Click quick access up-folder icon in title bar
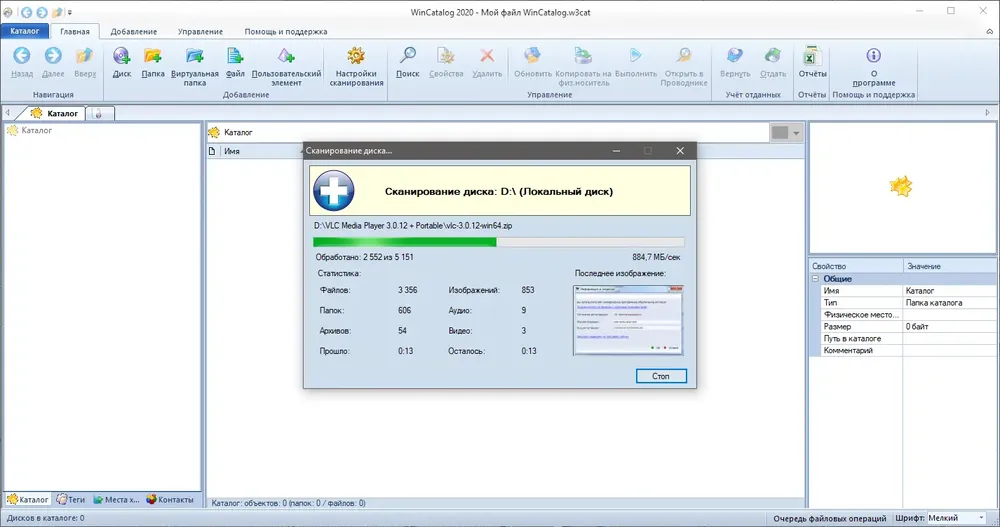This screenshot has height=527, width=1000. click(x=57, y=12)
